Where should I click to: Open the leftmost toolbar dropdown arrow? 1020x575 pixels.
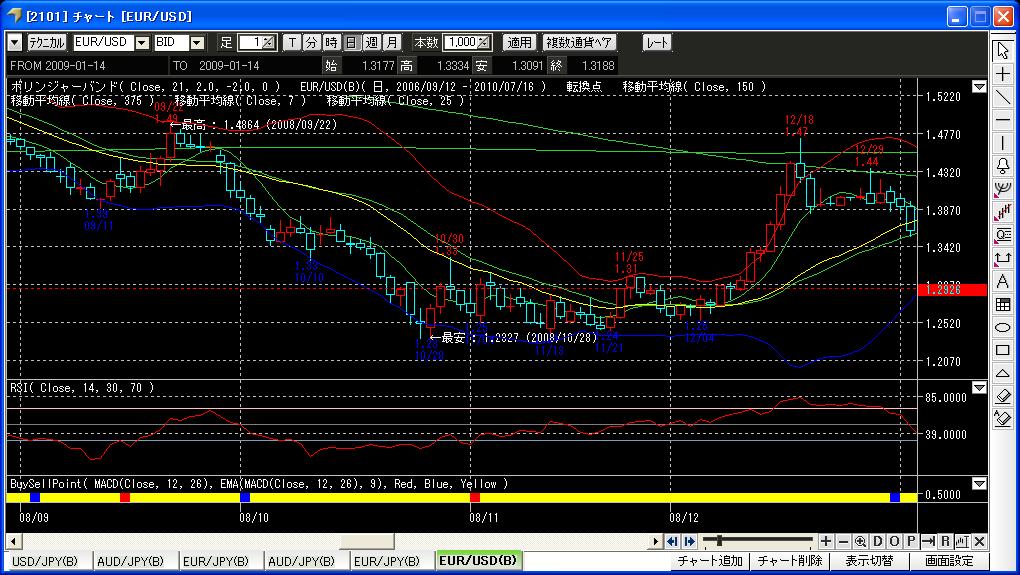point(15,43)
